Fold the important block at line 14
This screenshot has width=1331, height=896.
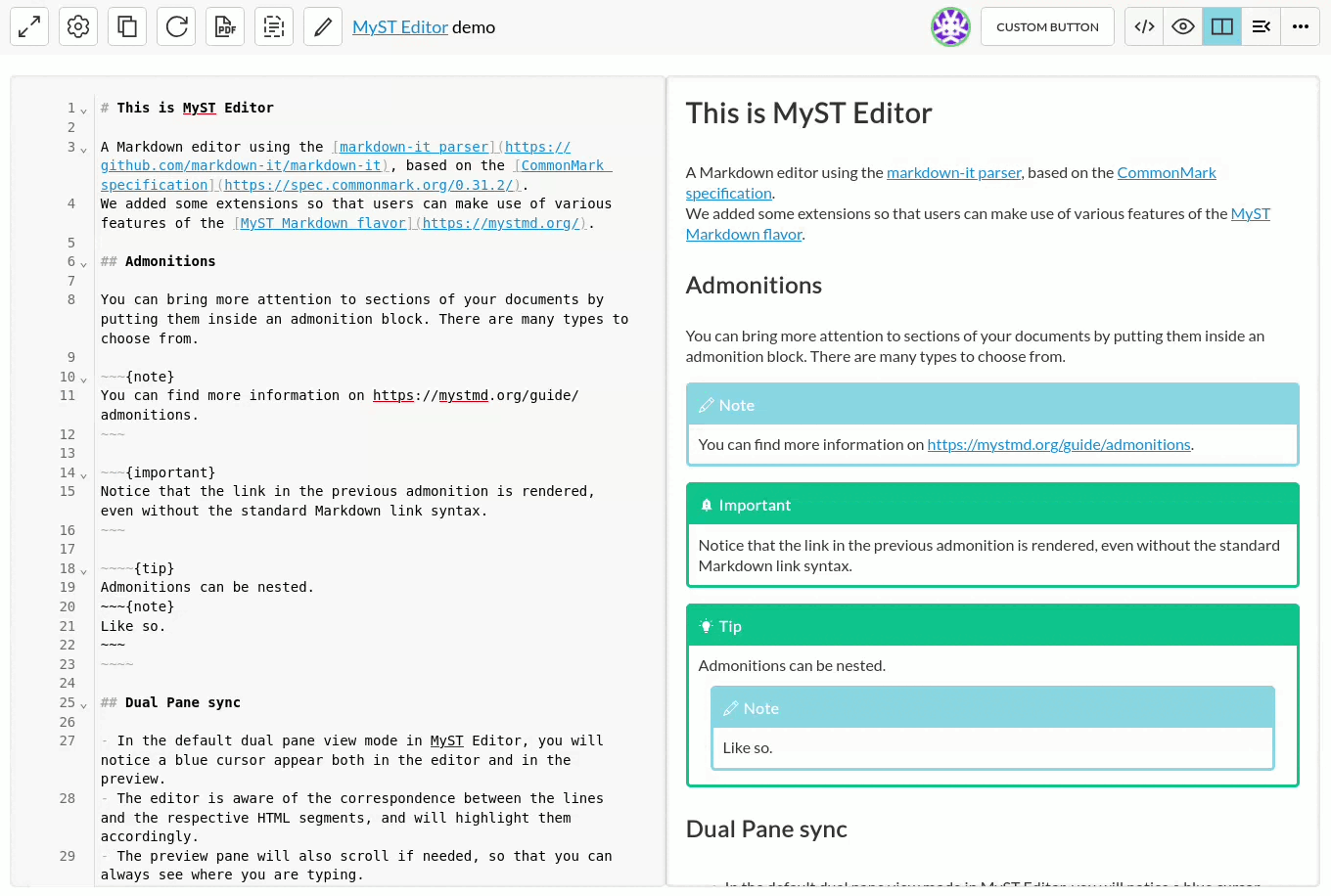pos(84,475)
